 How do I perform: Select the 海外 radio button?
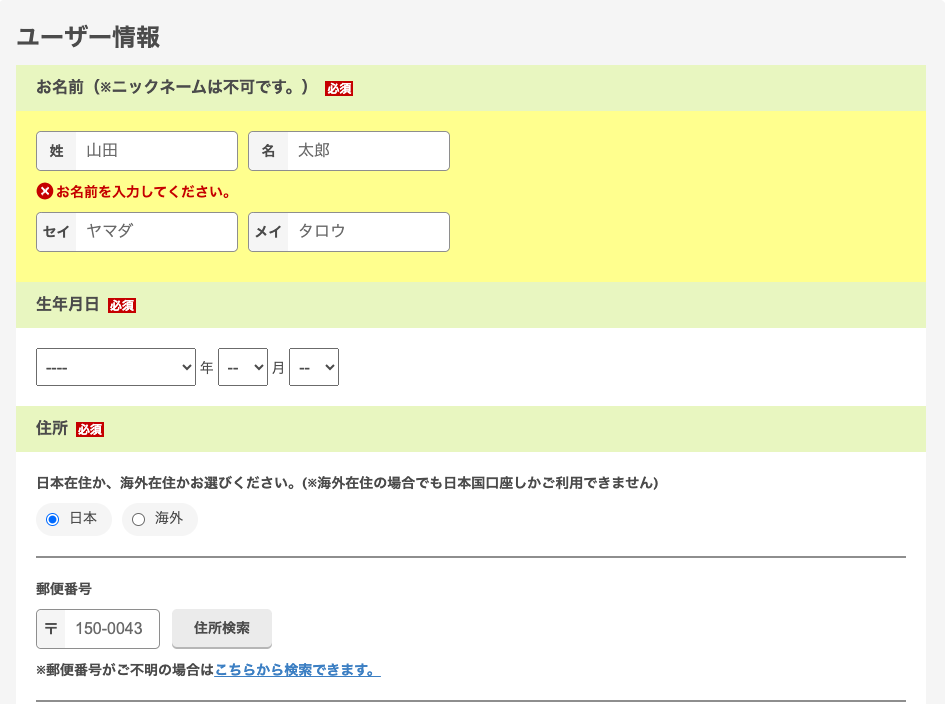click(139, 519)
